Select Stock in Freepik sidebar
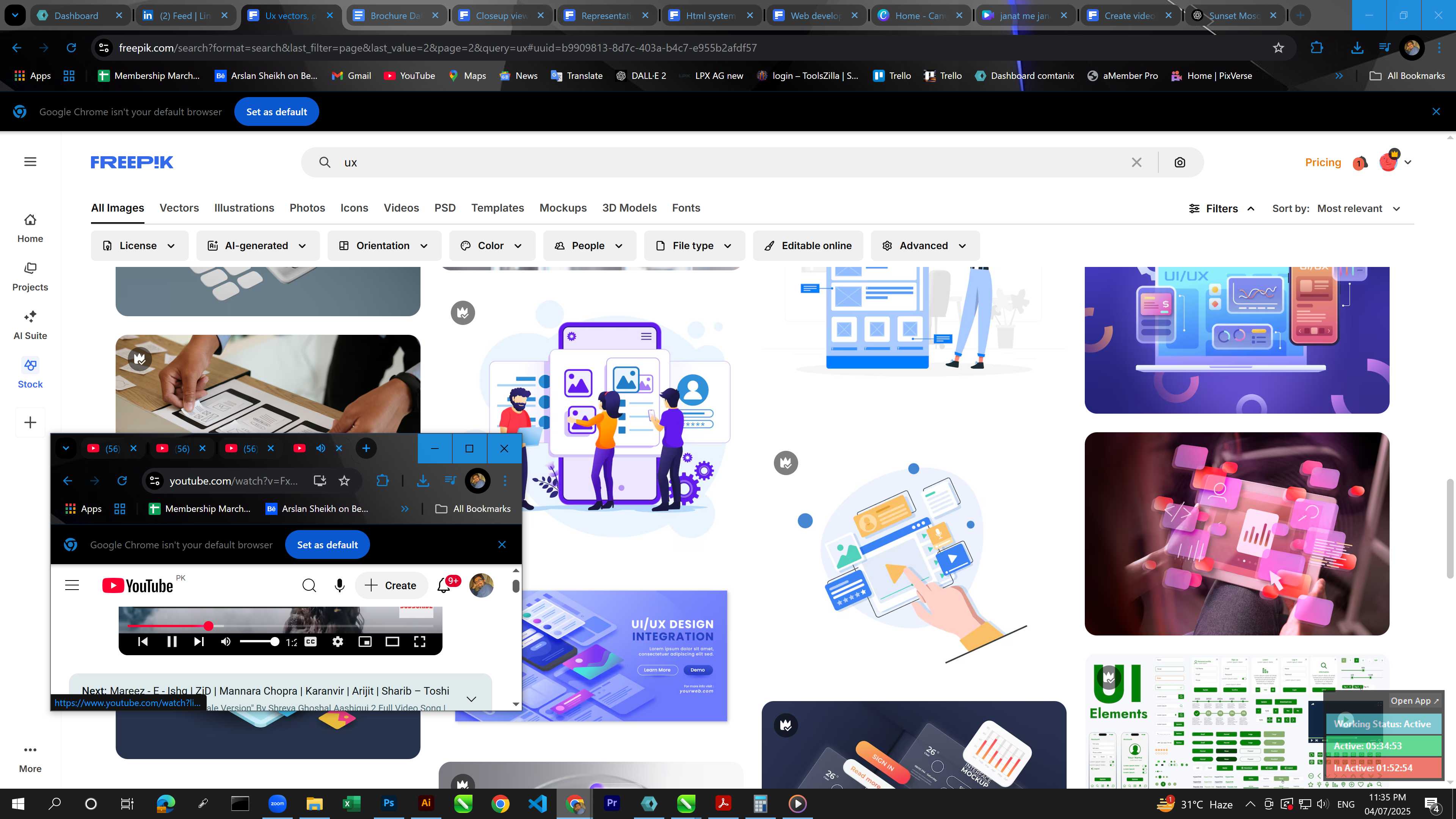1456x819 pixels. tap(30, 373)
